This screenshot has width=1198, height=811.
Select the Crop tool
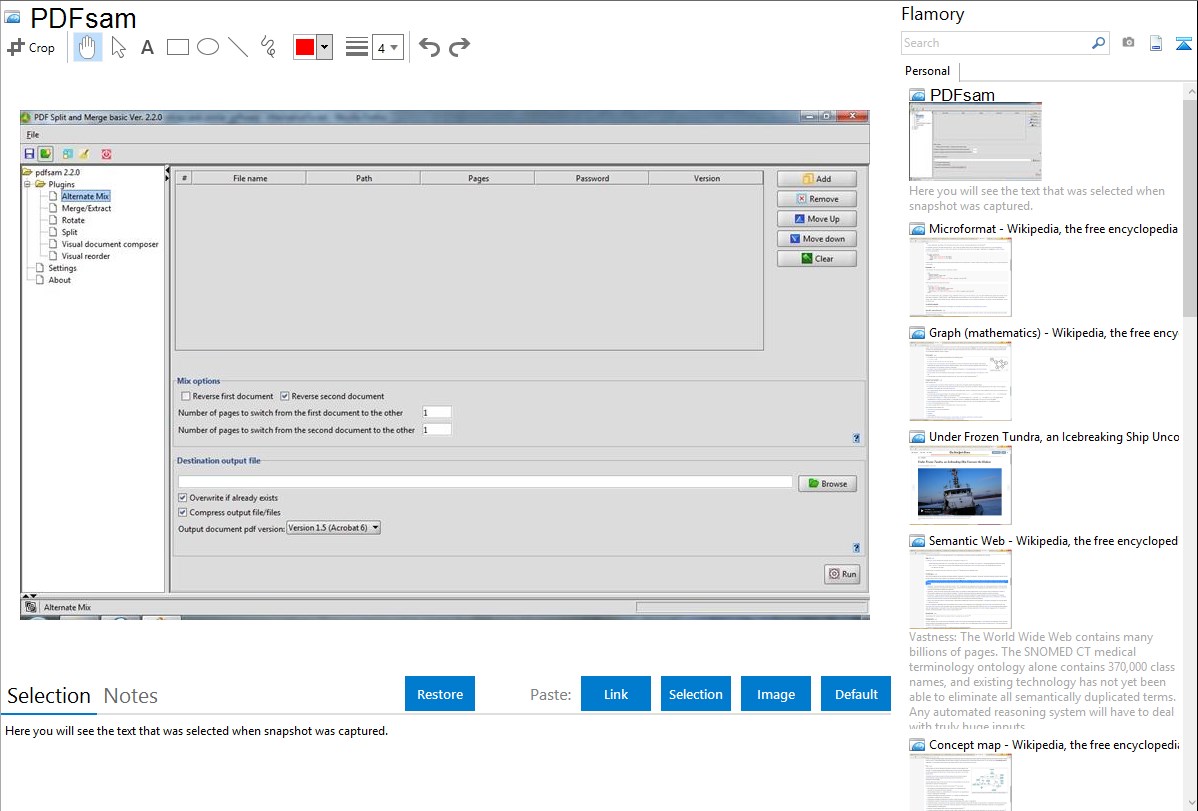pos(31,47)
